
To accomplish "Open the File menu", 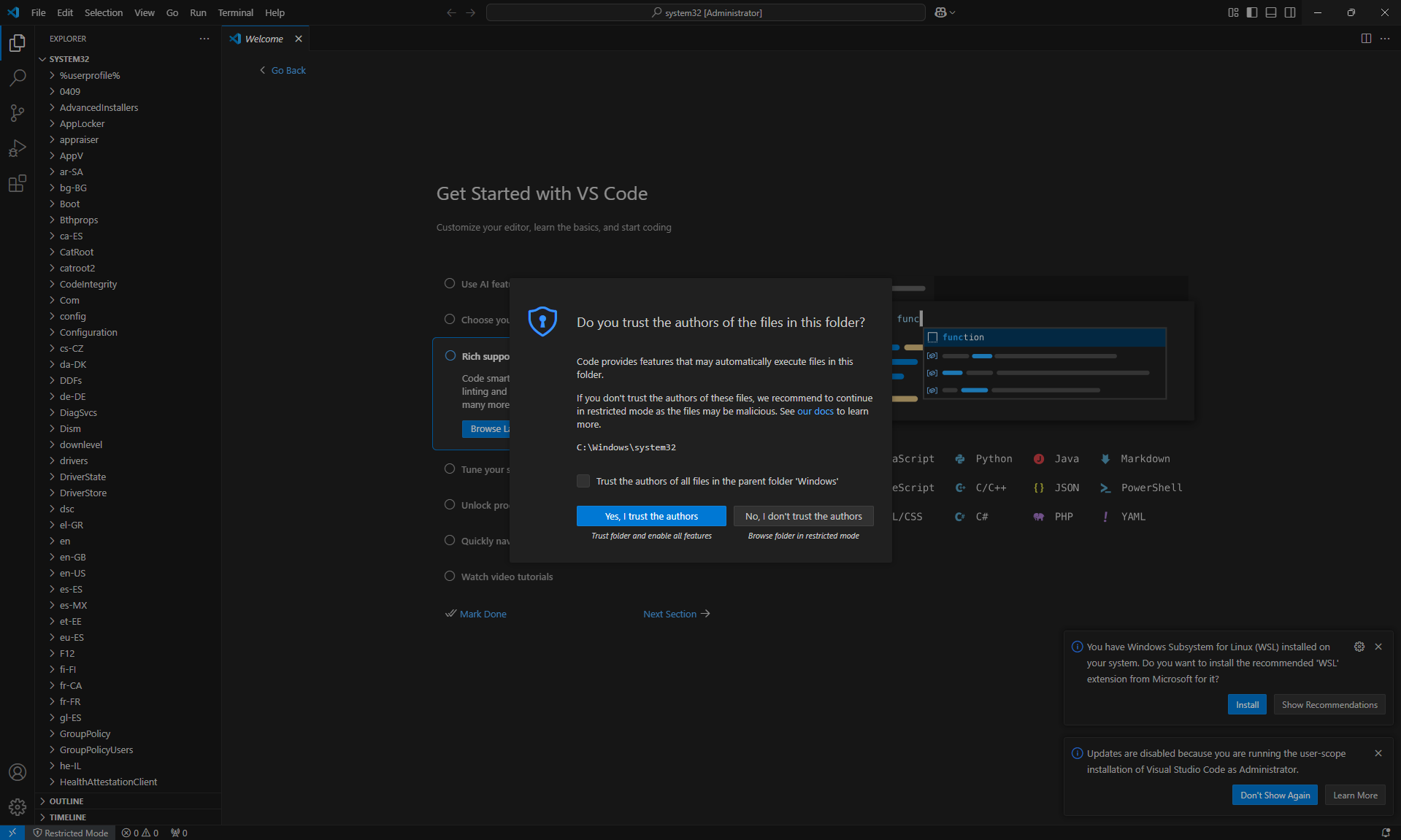I will click(39, 12).
